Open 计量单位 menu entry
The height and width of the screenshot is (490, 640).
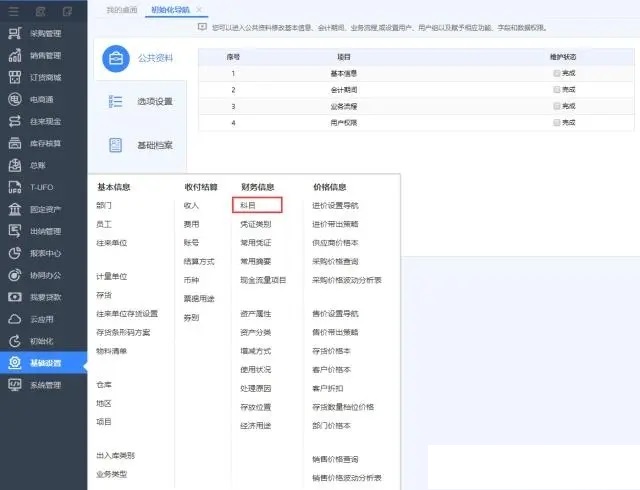pyautogui.click(x=111, y=276)
